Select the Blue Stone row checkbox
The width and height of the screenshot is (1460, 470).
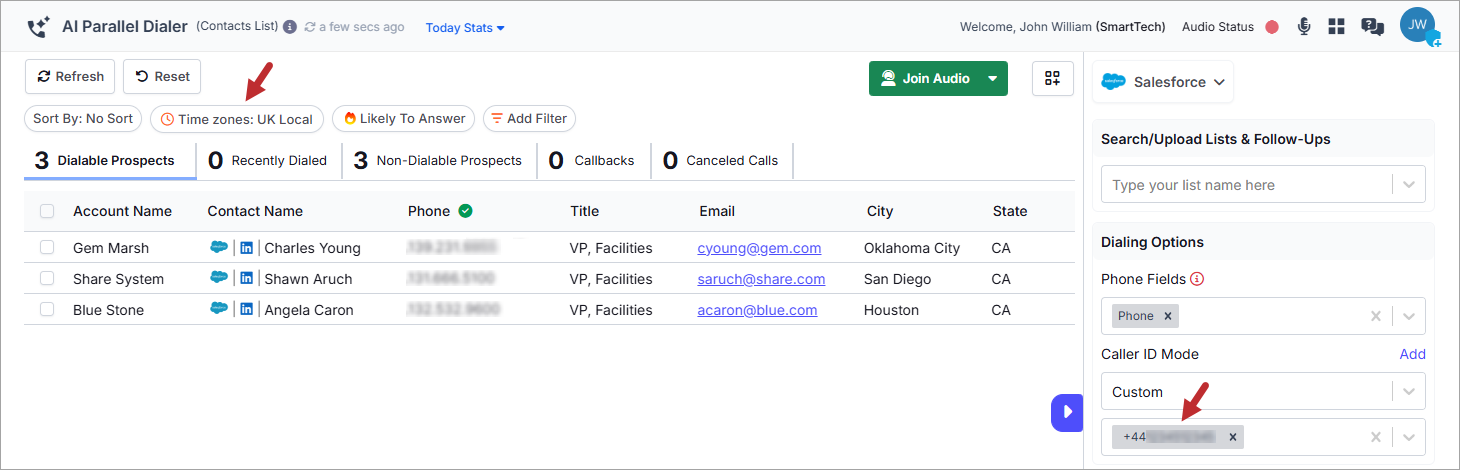tap(47, 309)
